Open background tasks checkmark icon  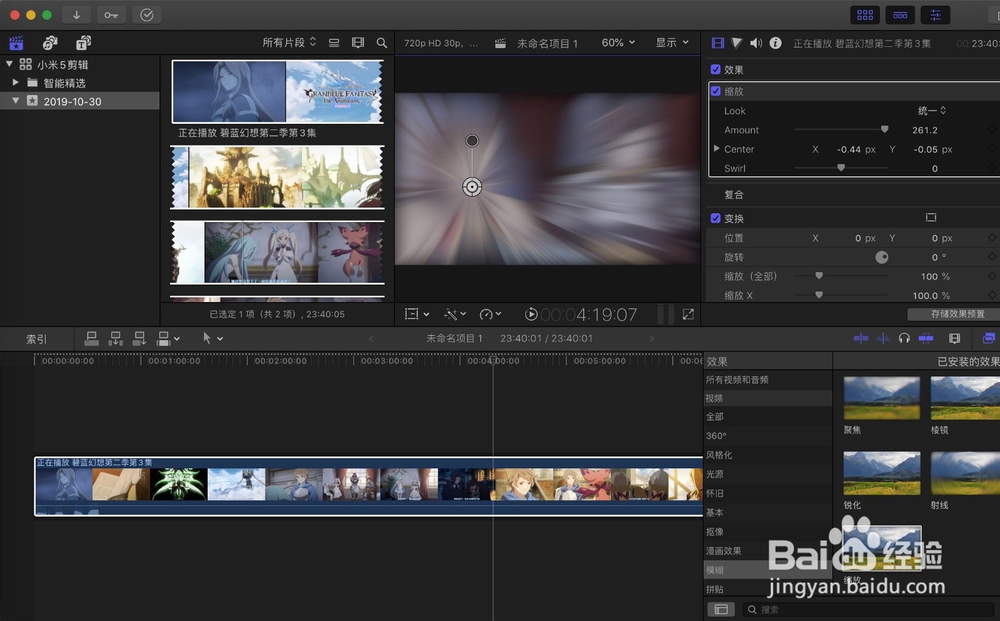[x=146, y=15]
